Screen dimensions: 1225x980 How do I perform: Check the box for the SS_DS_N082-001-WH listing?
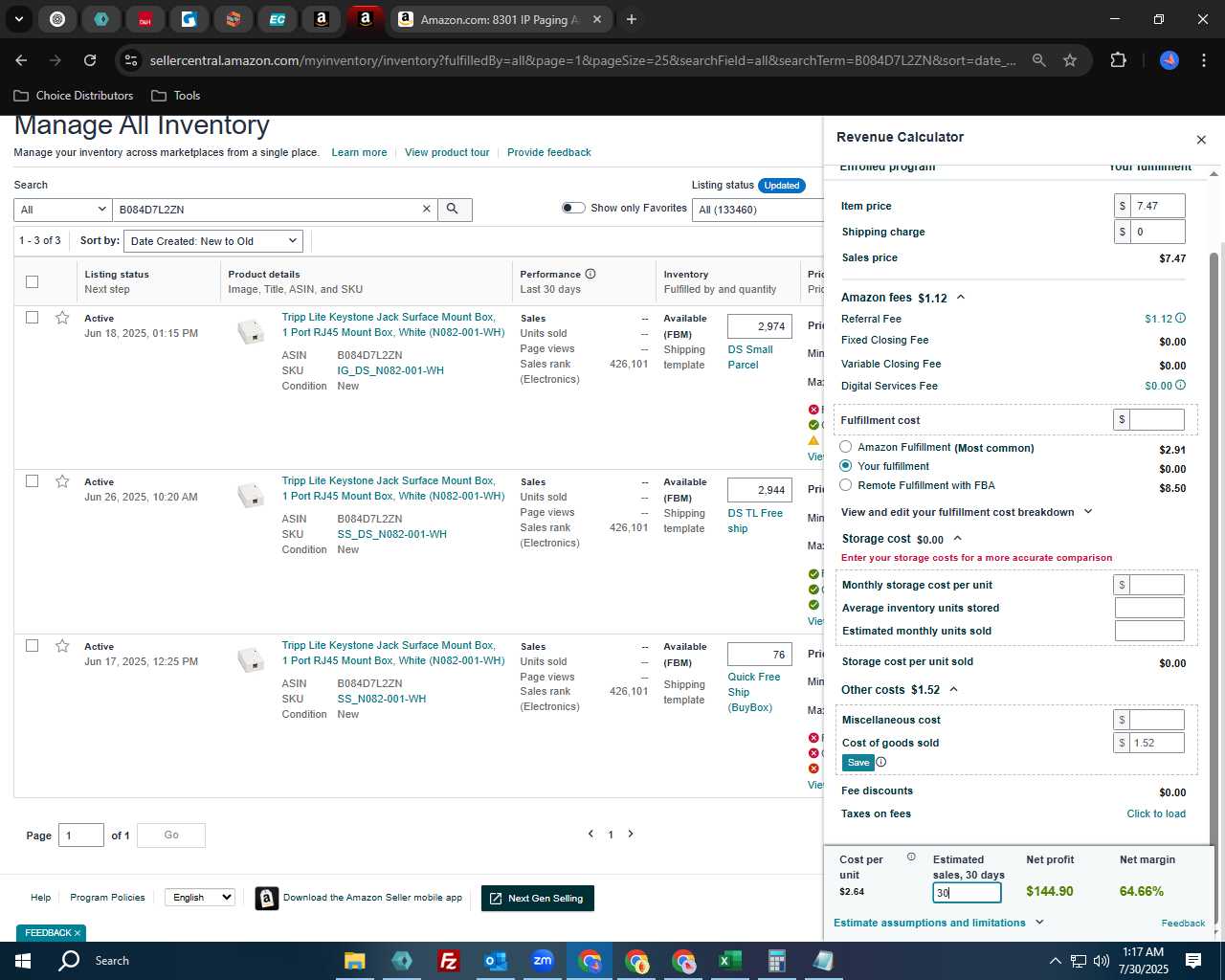32,481
